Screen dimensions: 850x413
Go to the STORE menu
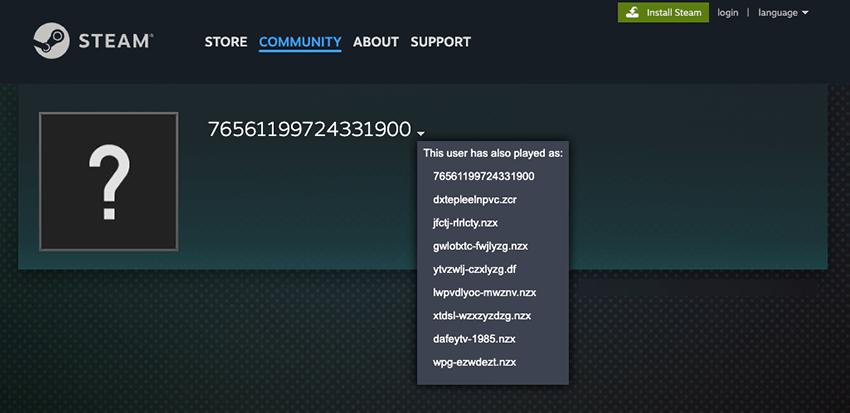click(x=226, y=42)
